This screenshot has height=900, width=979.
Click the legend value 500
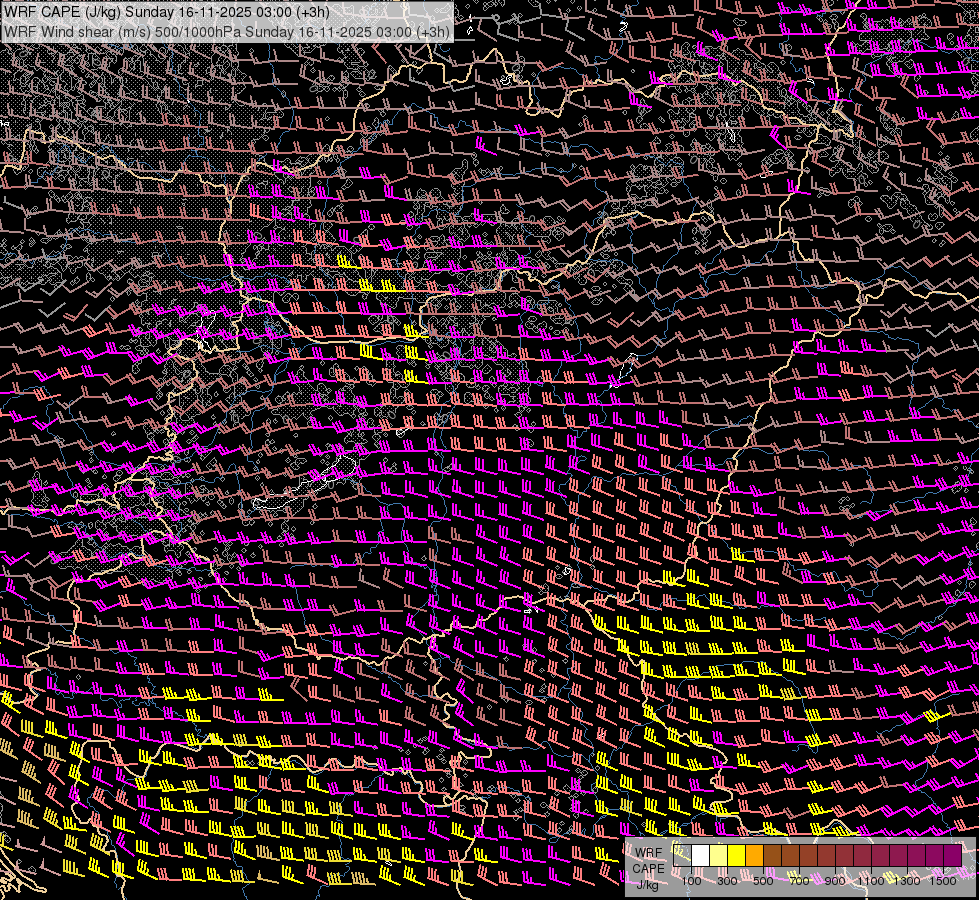coord(763,881)
